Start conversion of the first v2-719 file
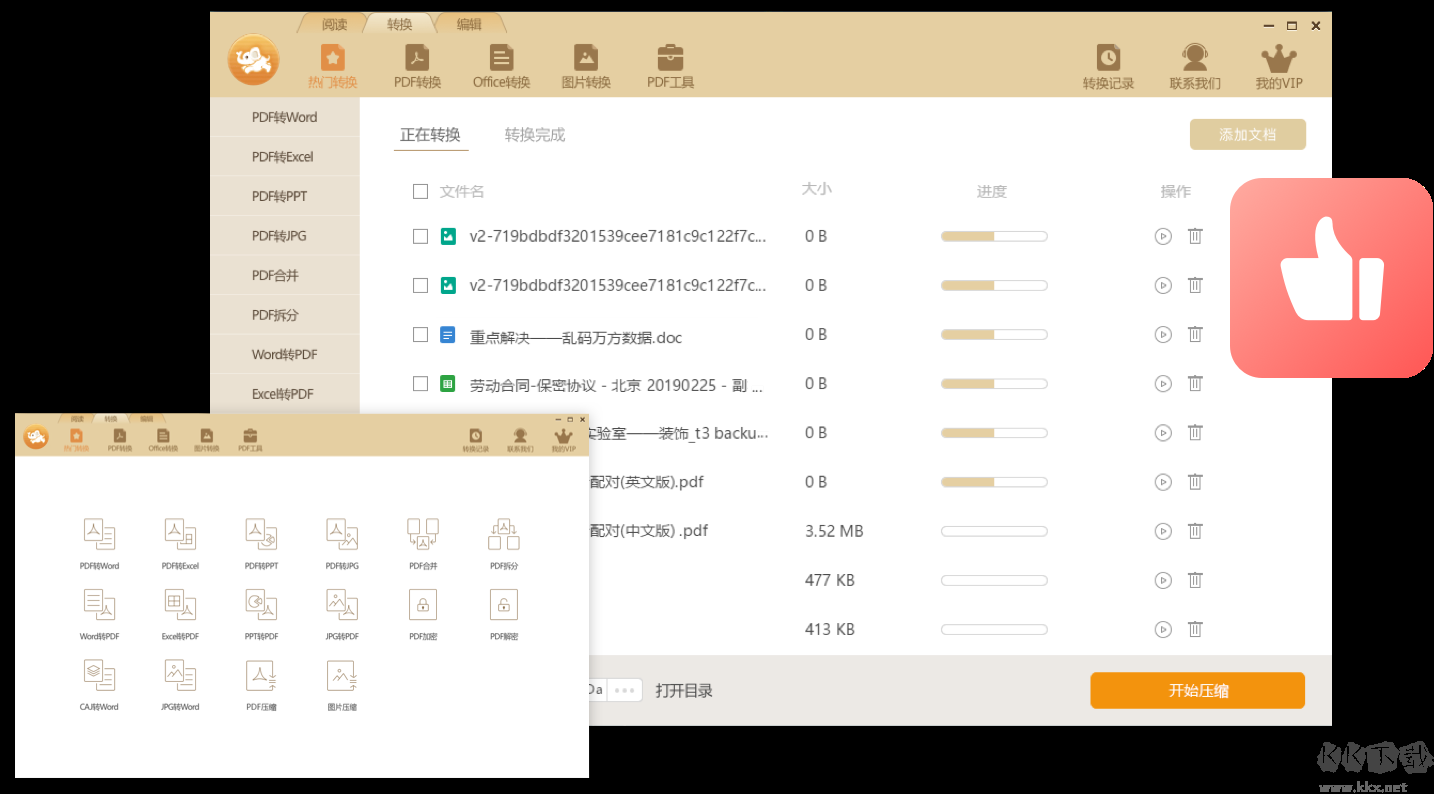1434x794 pixels. point(1162,236)
